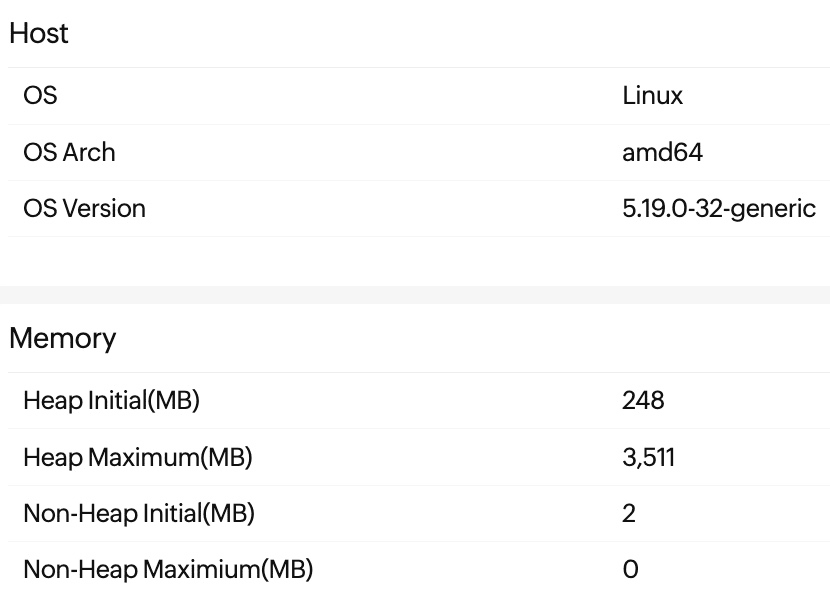Image resolution: width=830 pixels, height=598 pixels.
Task: Click the OS Version label
Action: [84, 208]
